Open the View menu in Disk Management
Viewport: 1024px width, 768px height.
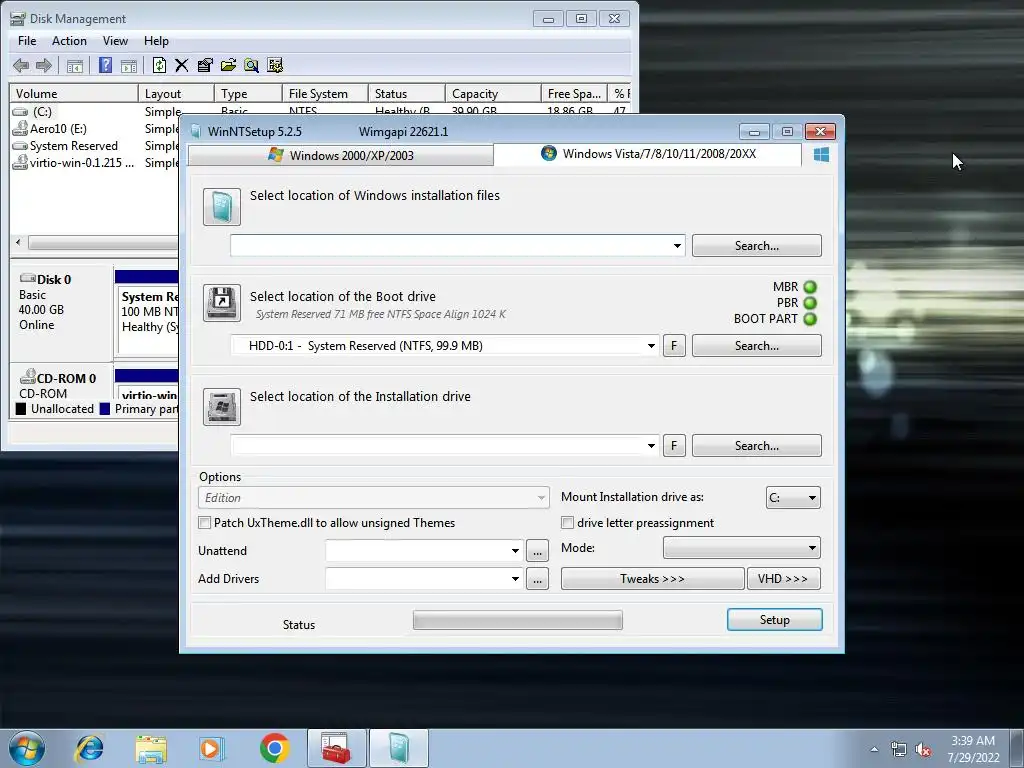click(115, 41)
